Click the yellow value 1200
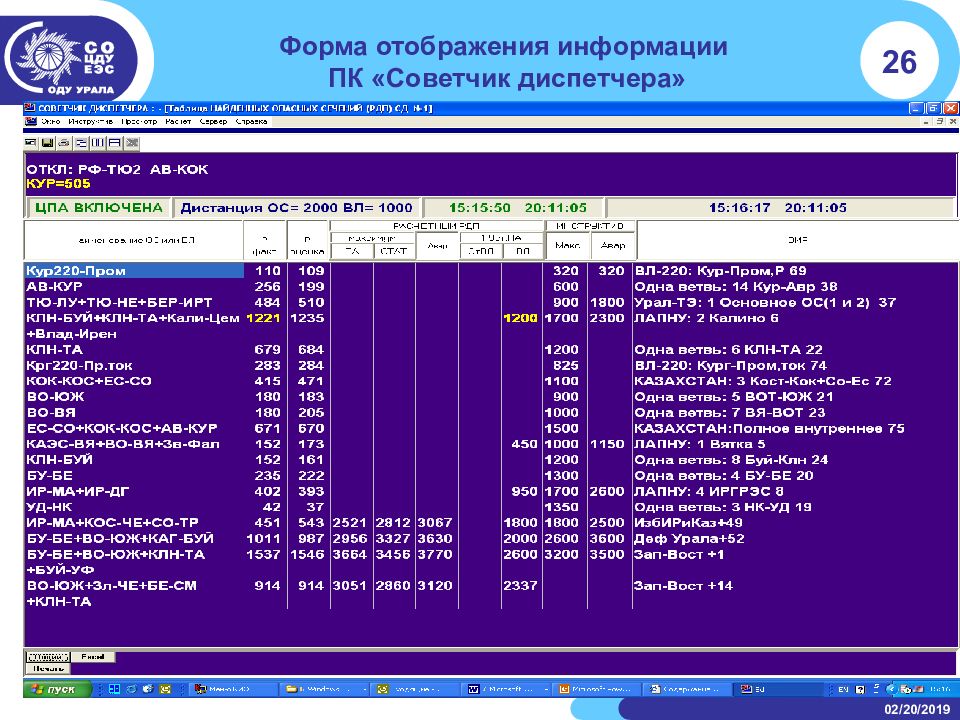The width and height of the screenshot is (960, 720). pyautogui.click(x=520, y=318)
